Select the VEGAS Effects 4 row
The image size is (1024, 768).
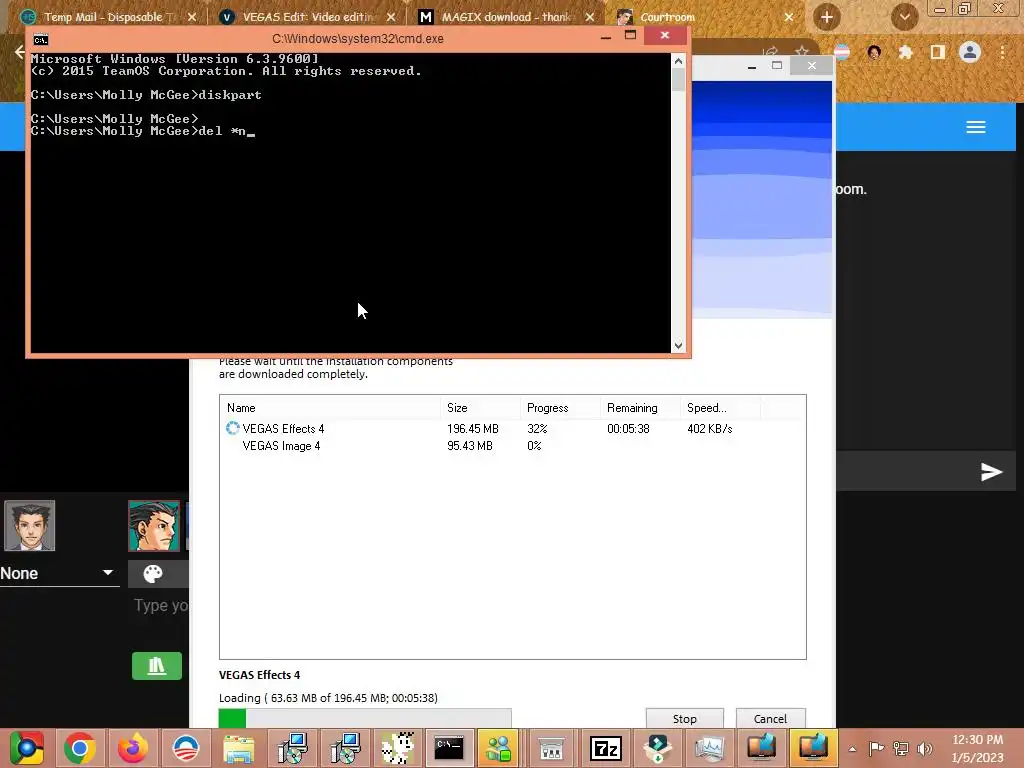coord(512,428)
